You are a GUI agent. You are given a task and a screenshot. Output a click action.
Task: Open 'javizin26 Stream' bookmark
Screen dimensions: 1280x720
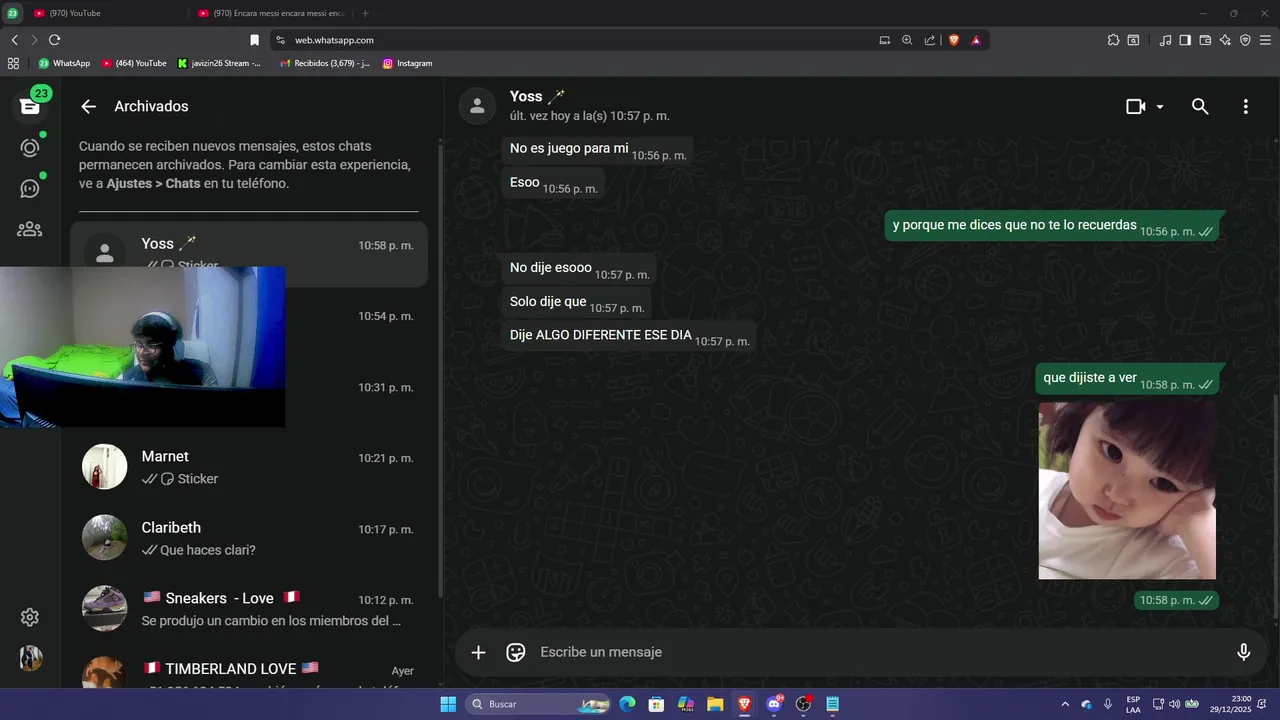tap(219, 63)
